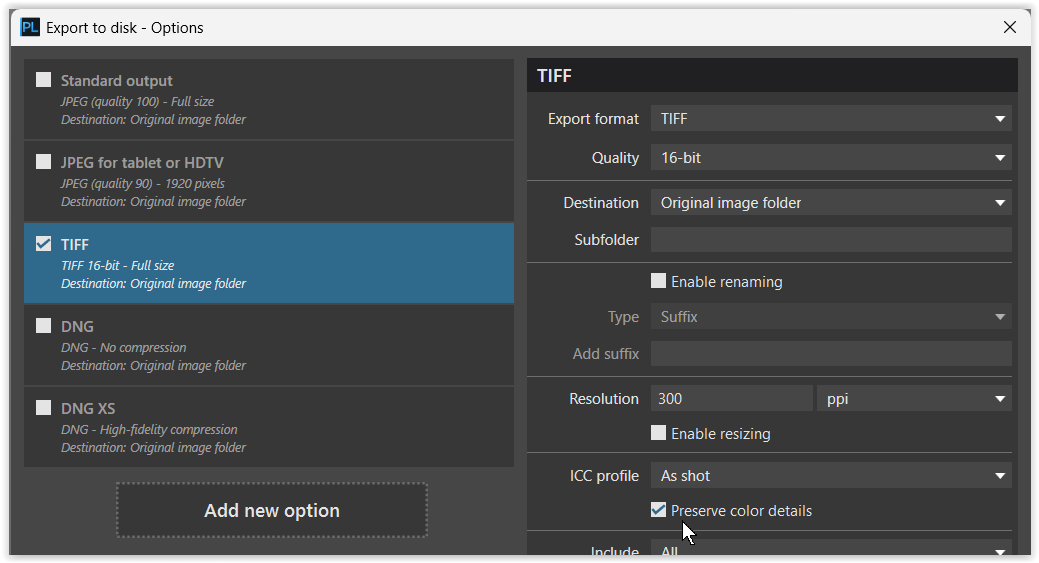
Task: Select the Standard output title text
Action: [117, 81]
